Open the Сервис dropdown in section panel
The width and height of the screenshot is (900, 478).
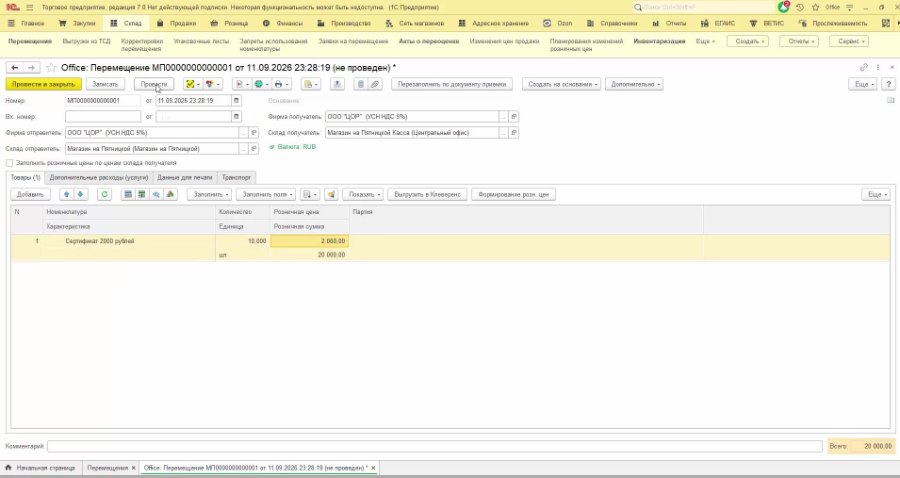click(849, 41)
